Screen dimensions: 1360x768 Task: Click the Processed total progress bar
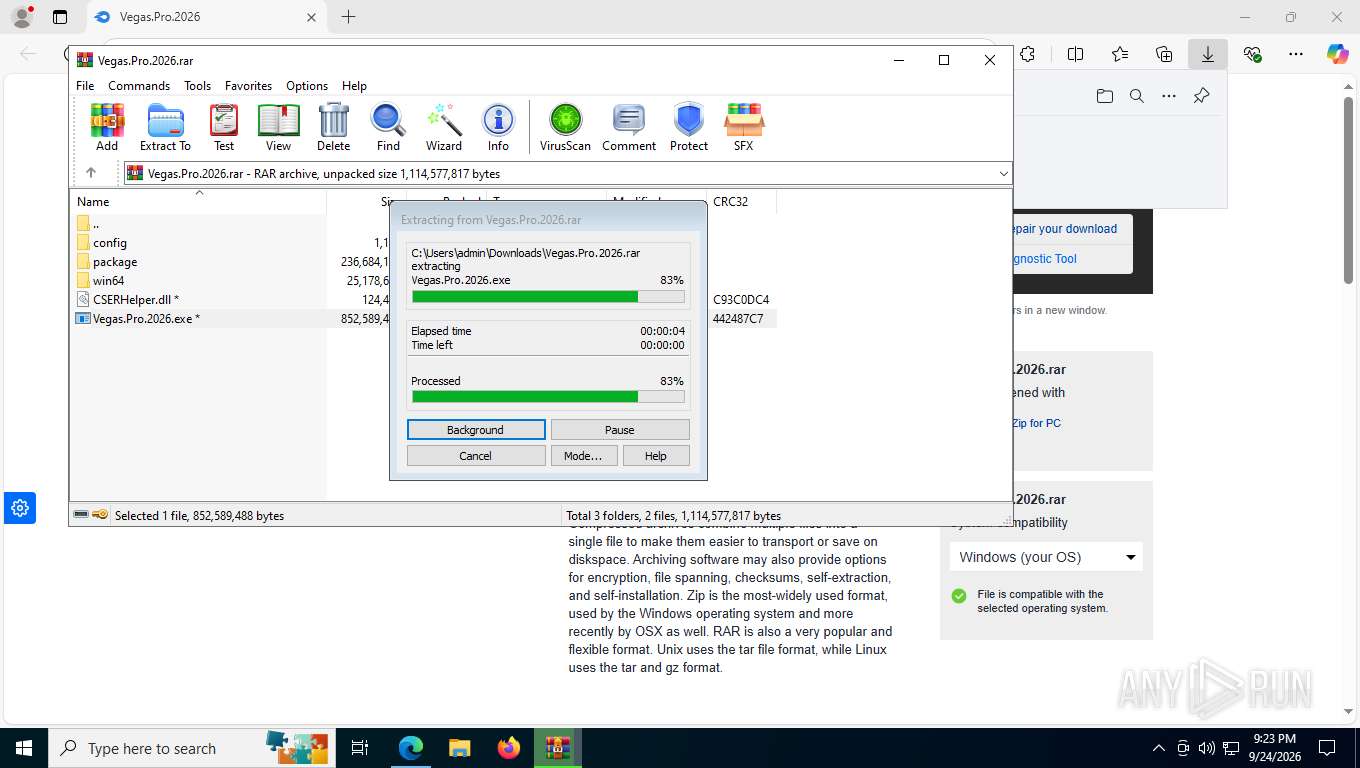point(548,397)
